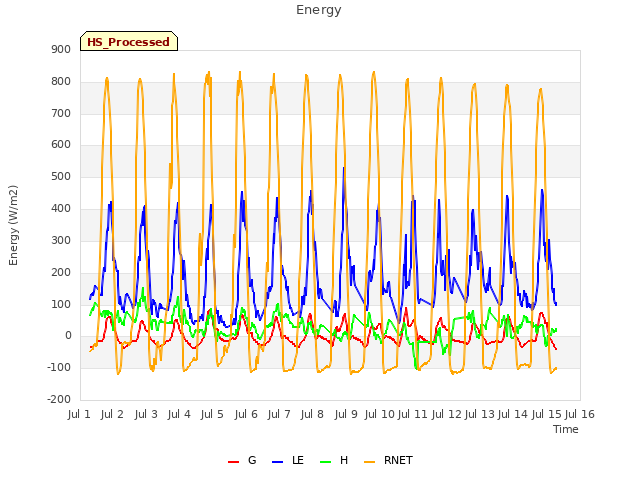This screenshot has width=640, height=480.
Task: Click the -100 y-axis tick label
Action: [x=59, y=367]
